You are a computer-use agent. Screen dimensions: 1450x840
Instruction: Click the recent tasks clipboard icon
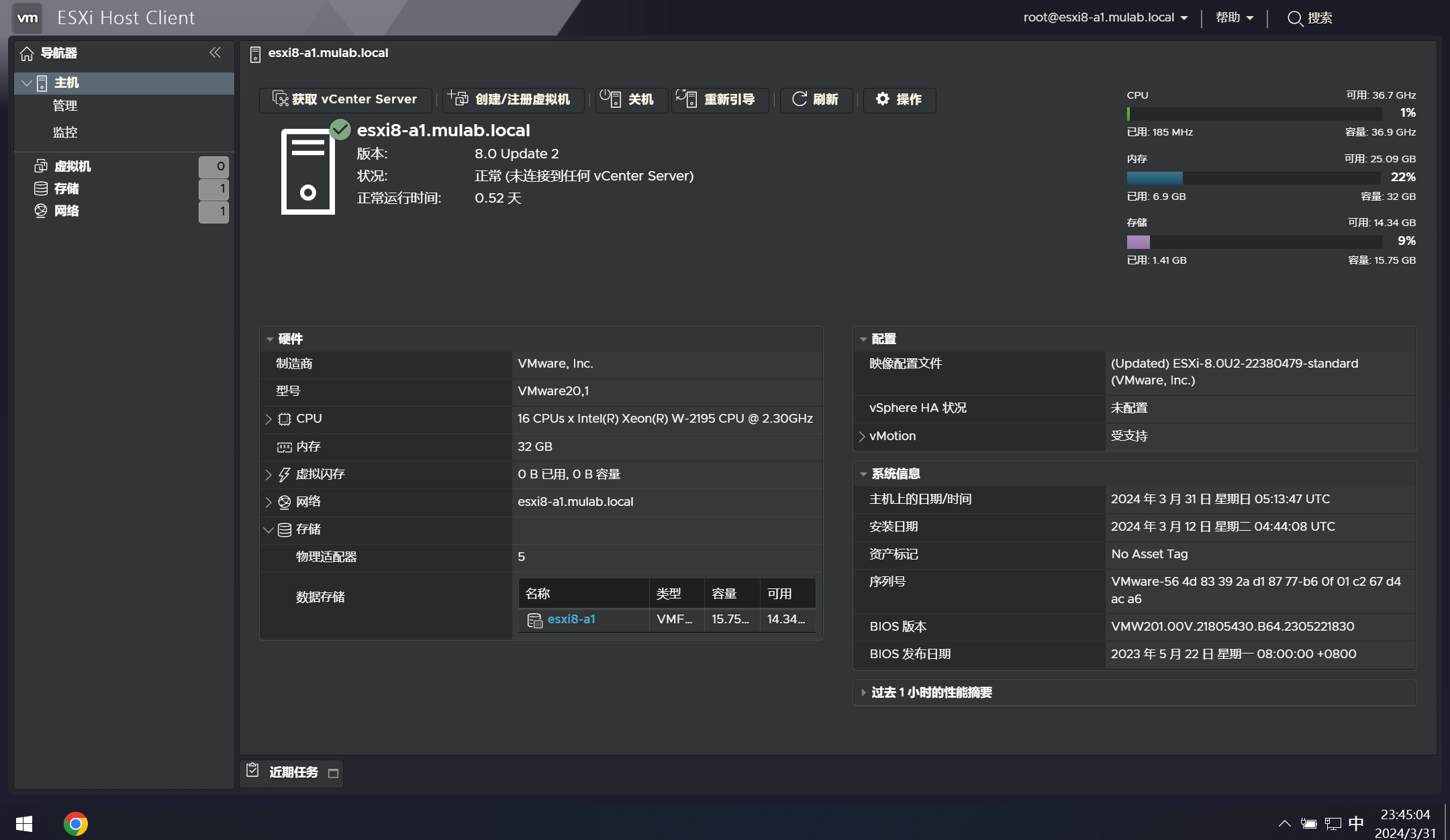tap(252, 770)
